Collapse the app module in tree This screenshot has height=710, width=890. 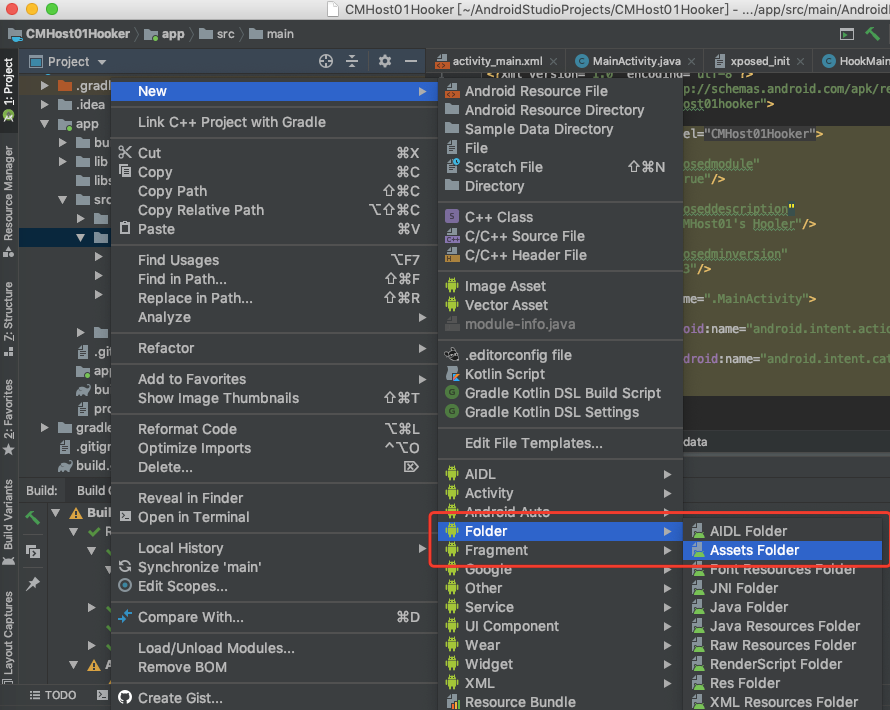pyautogui.click(x=44, y=124)
